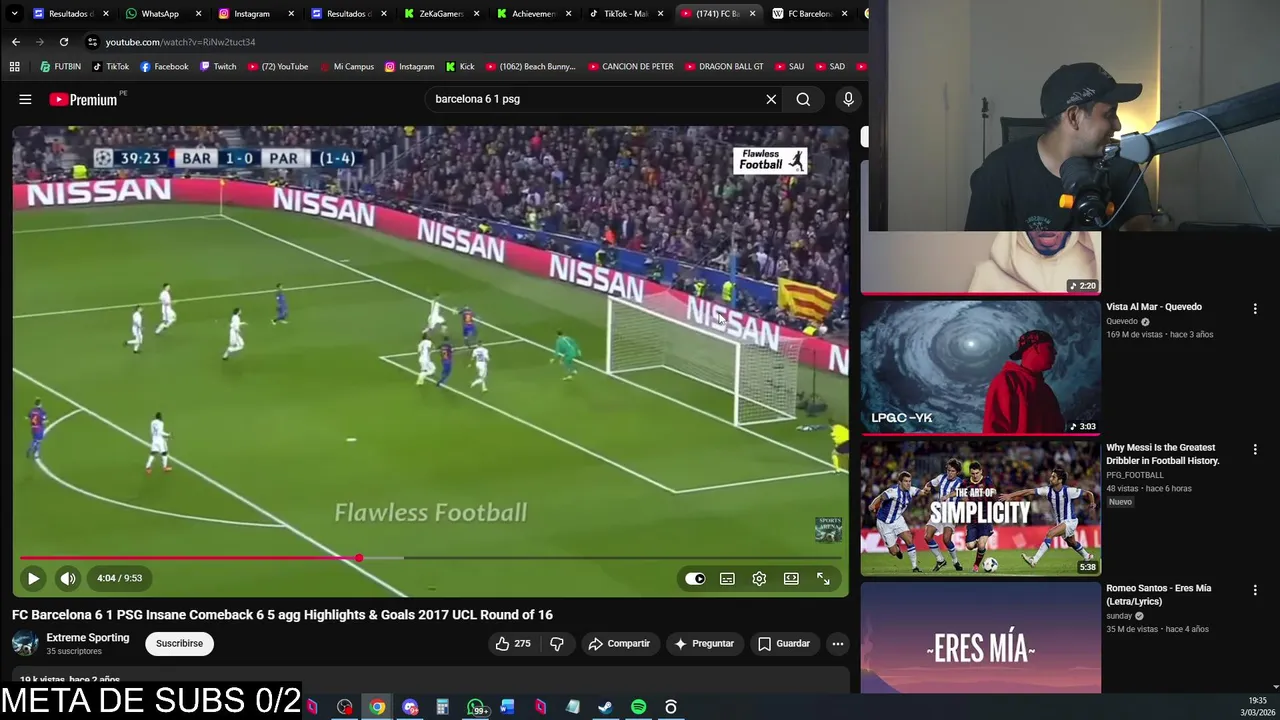Screen dimensions: 1280x720
Task: Open options for Why Messi video
Action: click(1255, 450)
